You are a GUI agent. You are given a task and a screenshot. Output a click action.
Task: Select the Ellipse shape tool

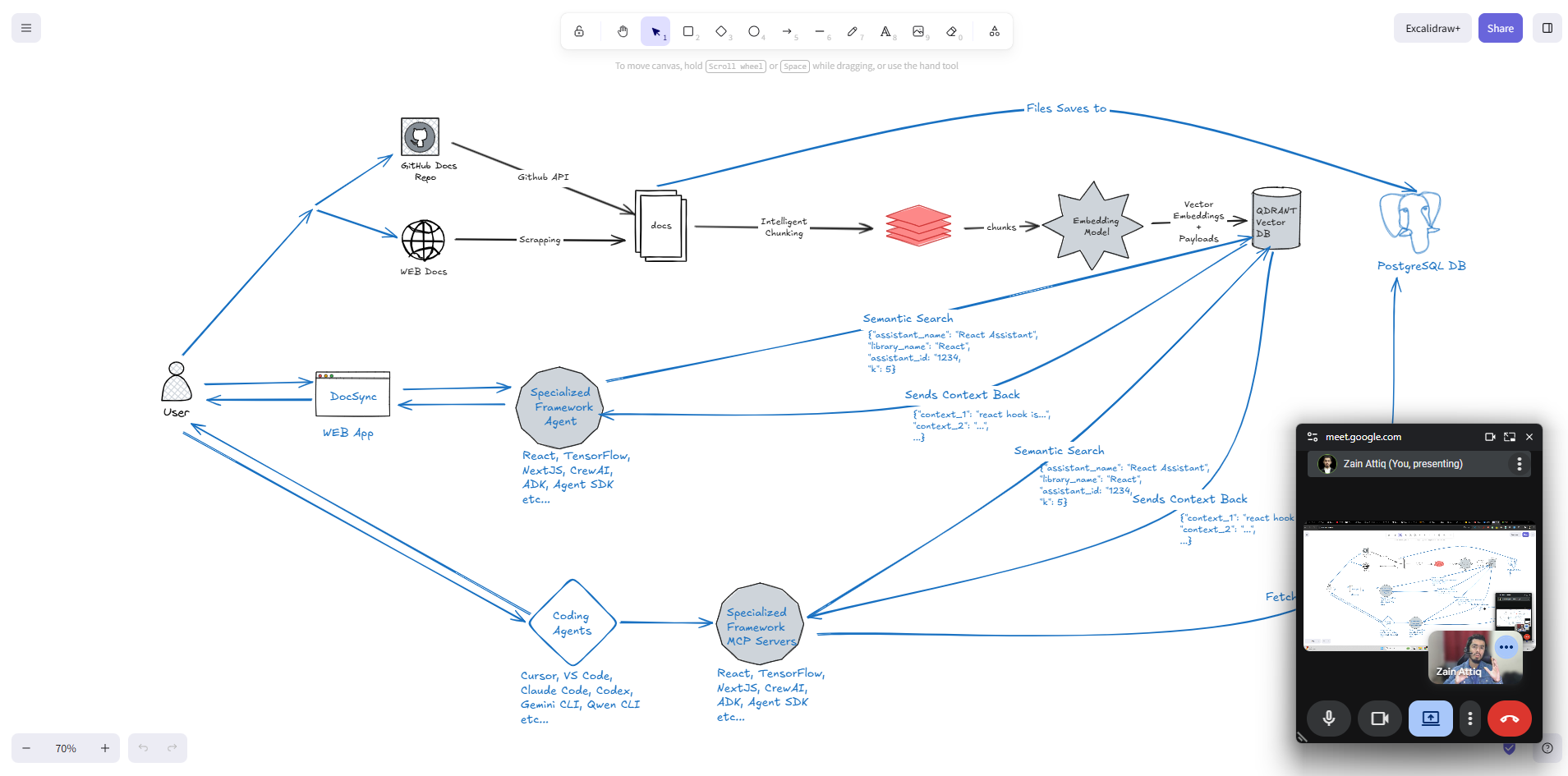pos(754,31)
